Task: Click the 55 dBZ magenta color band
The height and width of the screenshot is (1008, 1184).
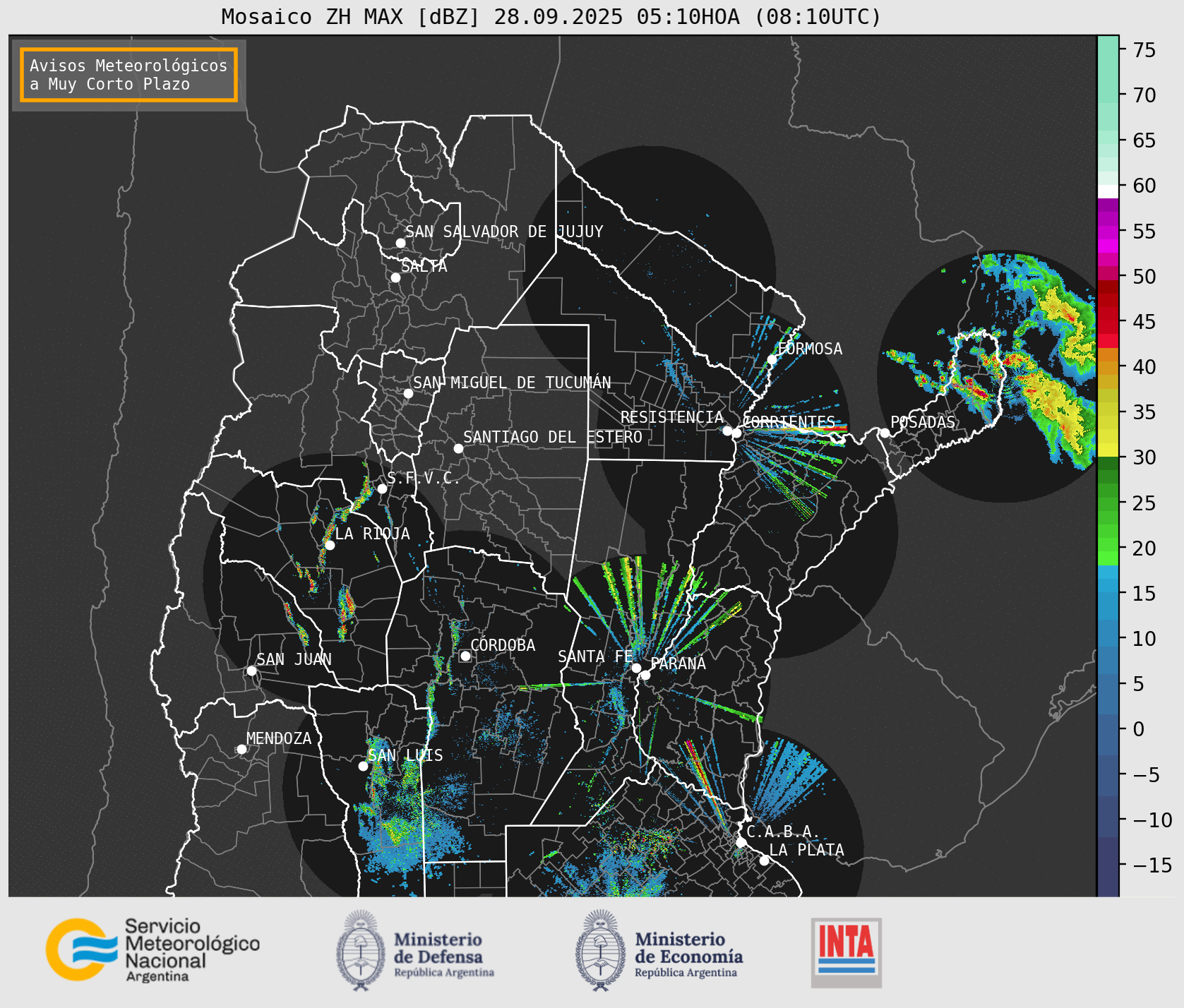Action: coord(1108,232)
